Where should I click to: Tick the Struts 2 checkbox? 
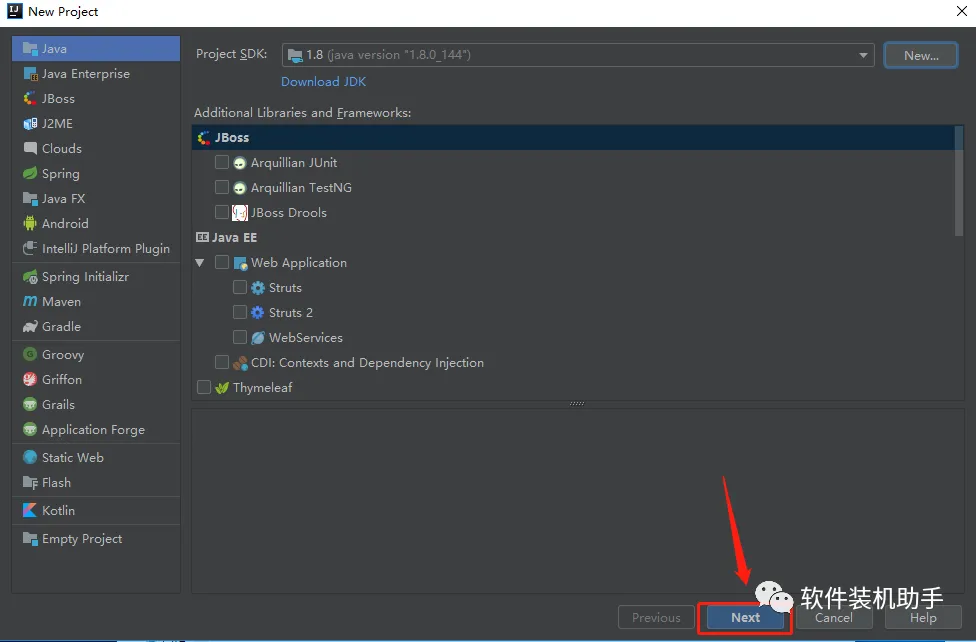coord(240,312)
